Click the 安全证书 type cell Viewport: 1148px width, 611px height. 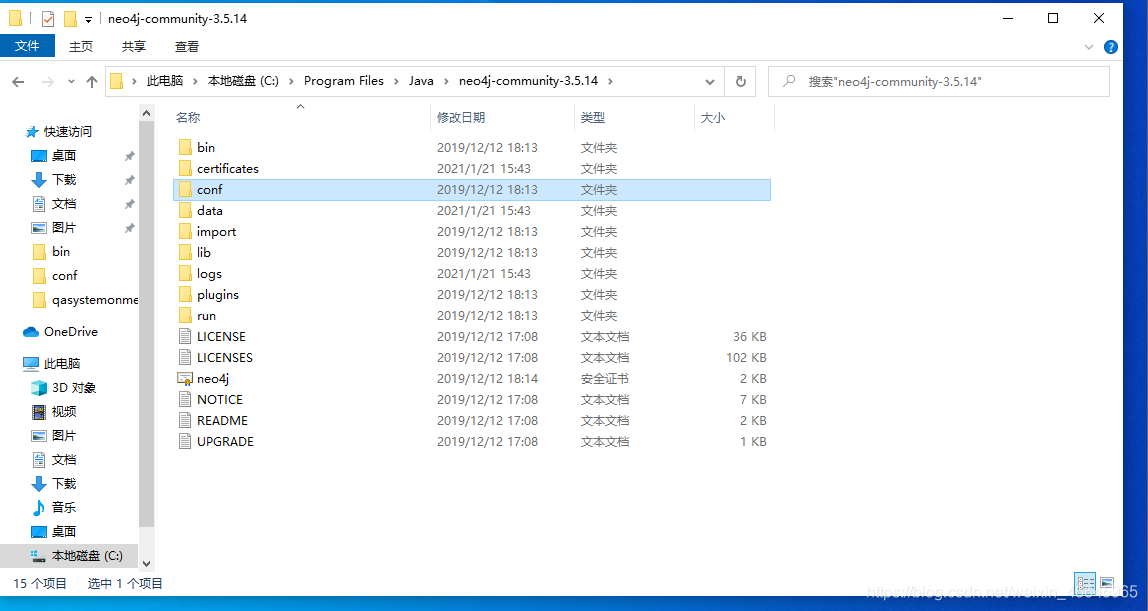point(605,379)
